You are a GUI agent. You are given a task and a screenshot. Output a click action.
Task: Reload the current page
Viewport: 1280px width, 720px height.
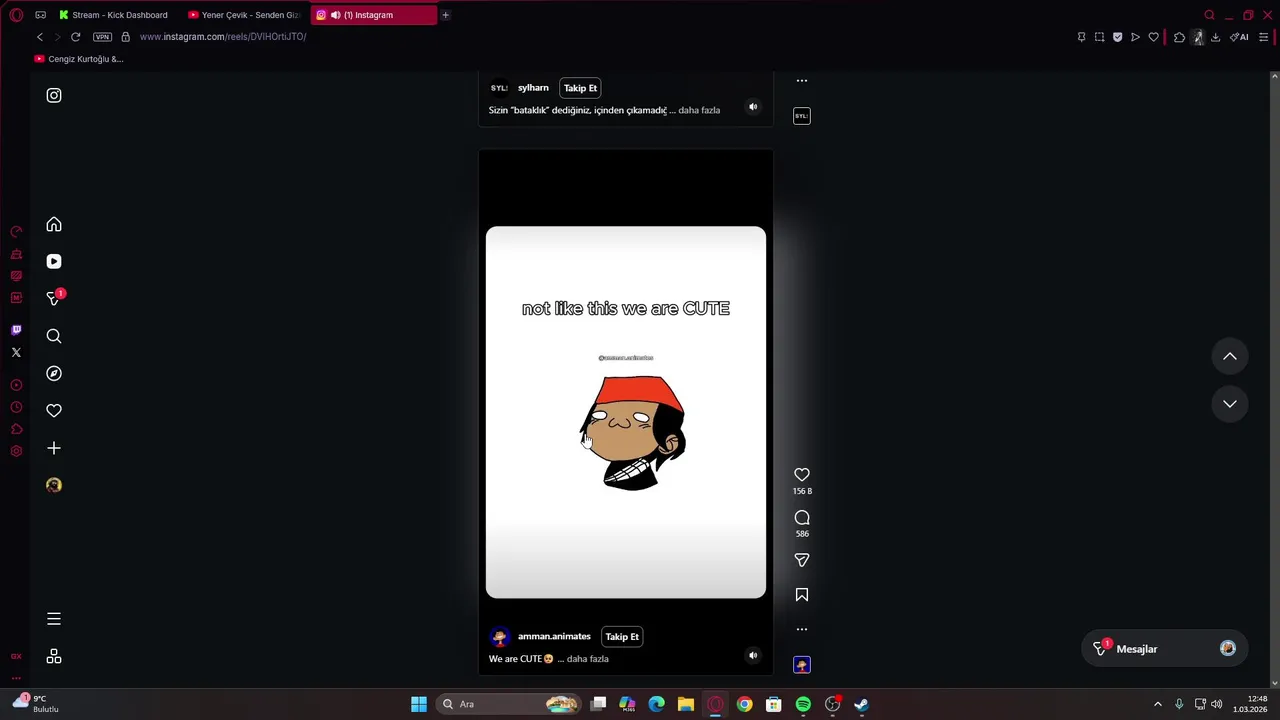point(75,37)
